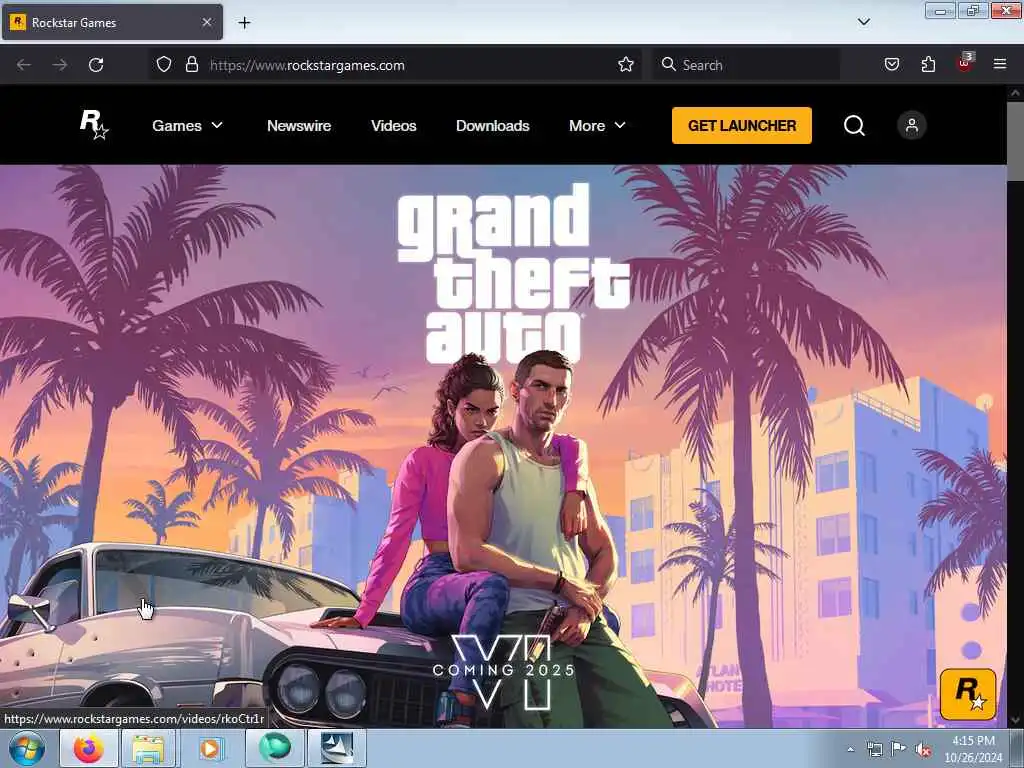Image resolution: width=1024 pixels, height=768 pixels.
Task: Click the floating yellow Rockstar badge
Action: click(x=968, y=694)
